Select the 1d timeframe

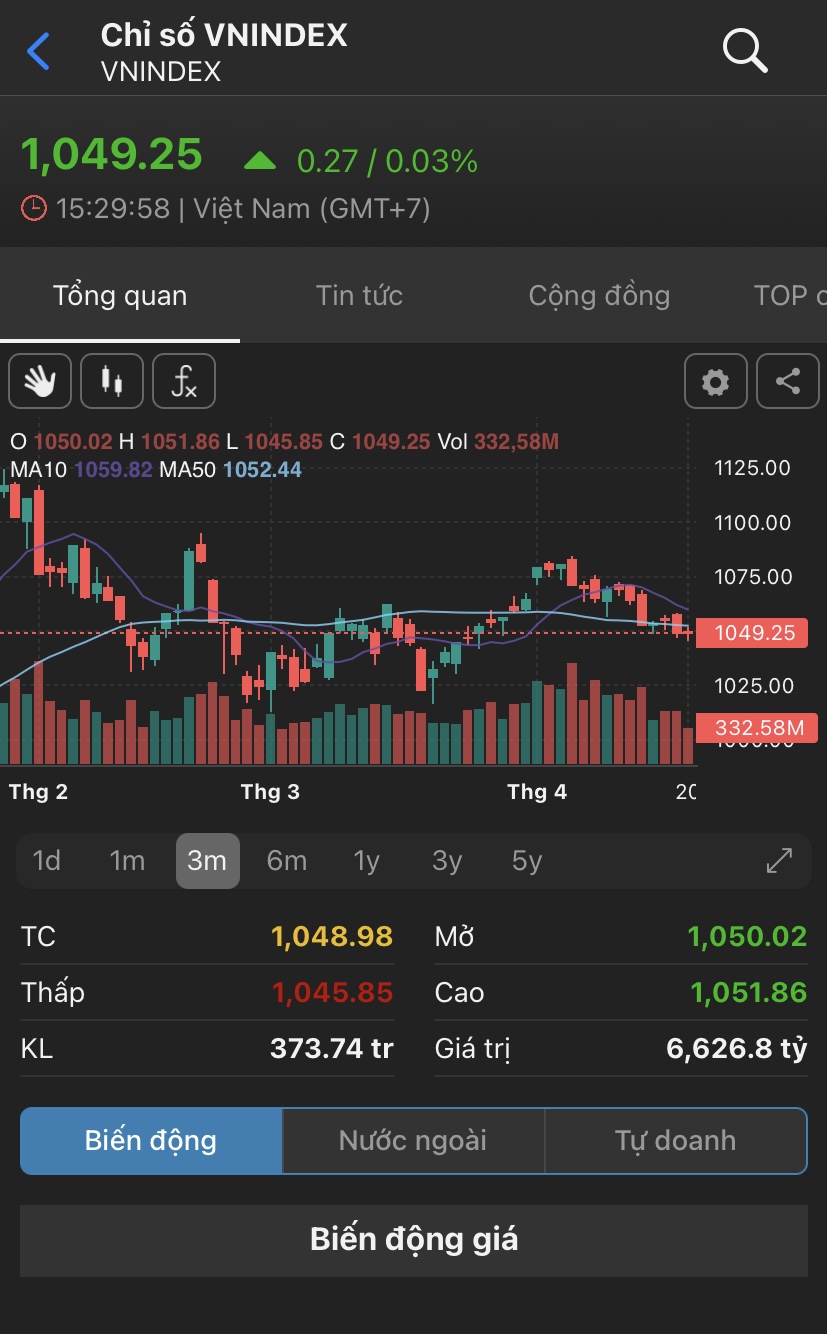(47, 861)
